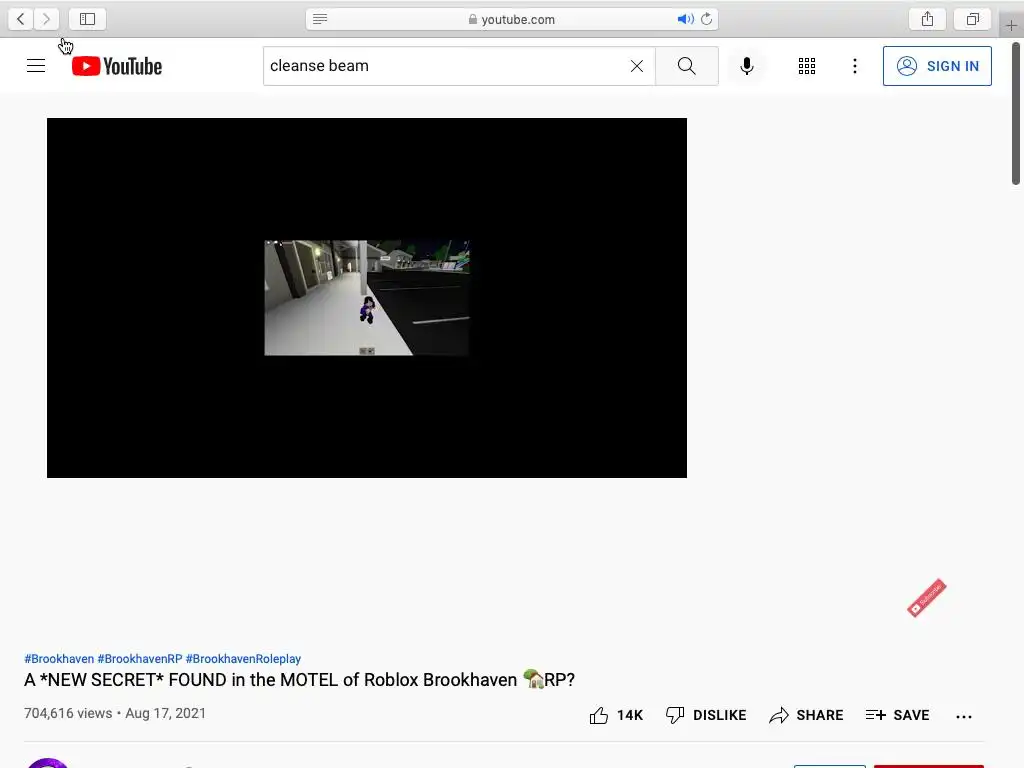The width and height of the screenshot is (1024, 768).
Task: Click the page vertical scrollbar thumb
Action: pos(1016,114)
